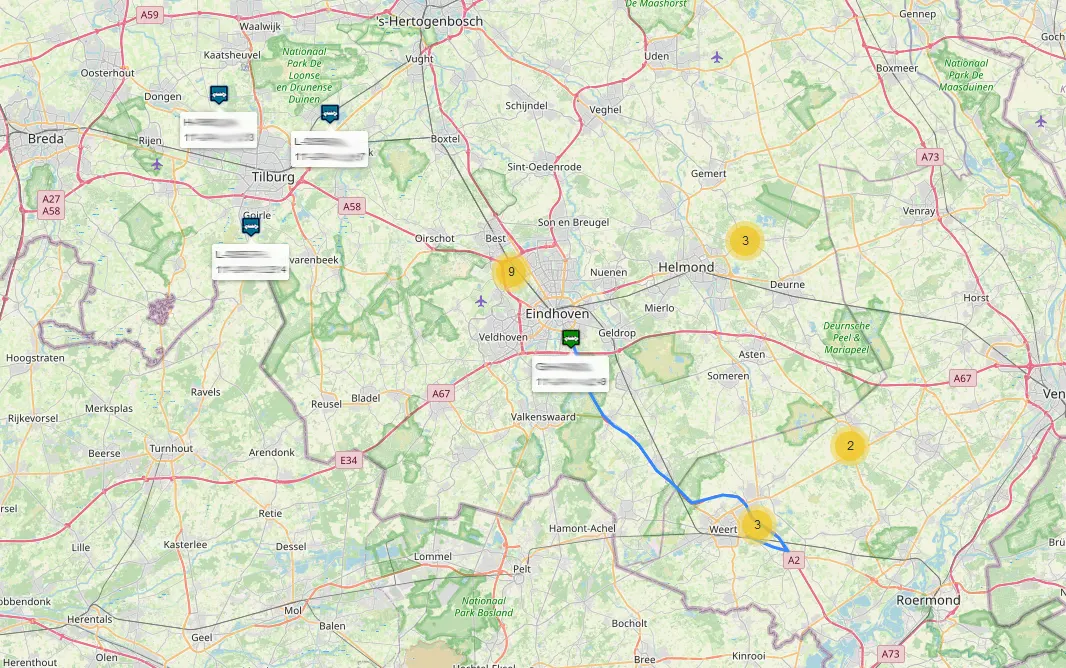This screenshot has height=668, width=1066.
Task: Click the Uden town label
Action: 657,56
